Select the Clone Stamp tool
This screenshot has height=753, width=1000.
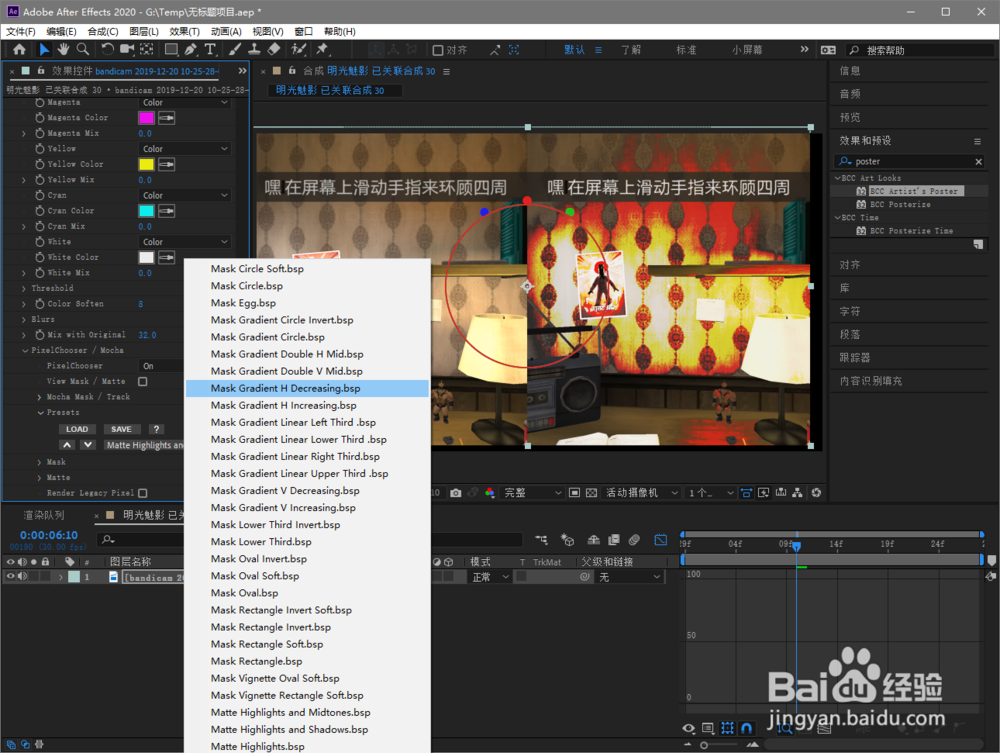point(254,49)
